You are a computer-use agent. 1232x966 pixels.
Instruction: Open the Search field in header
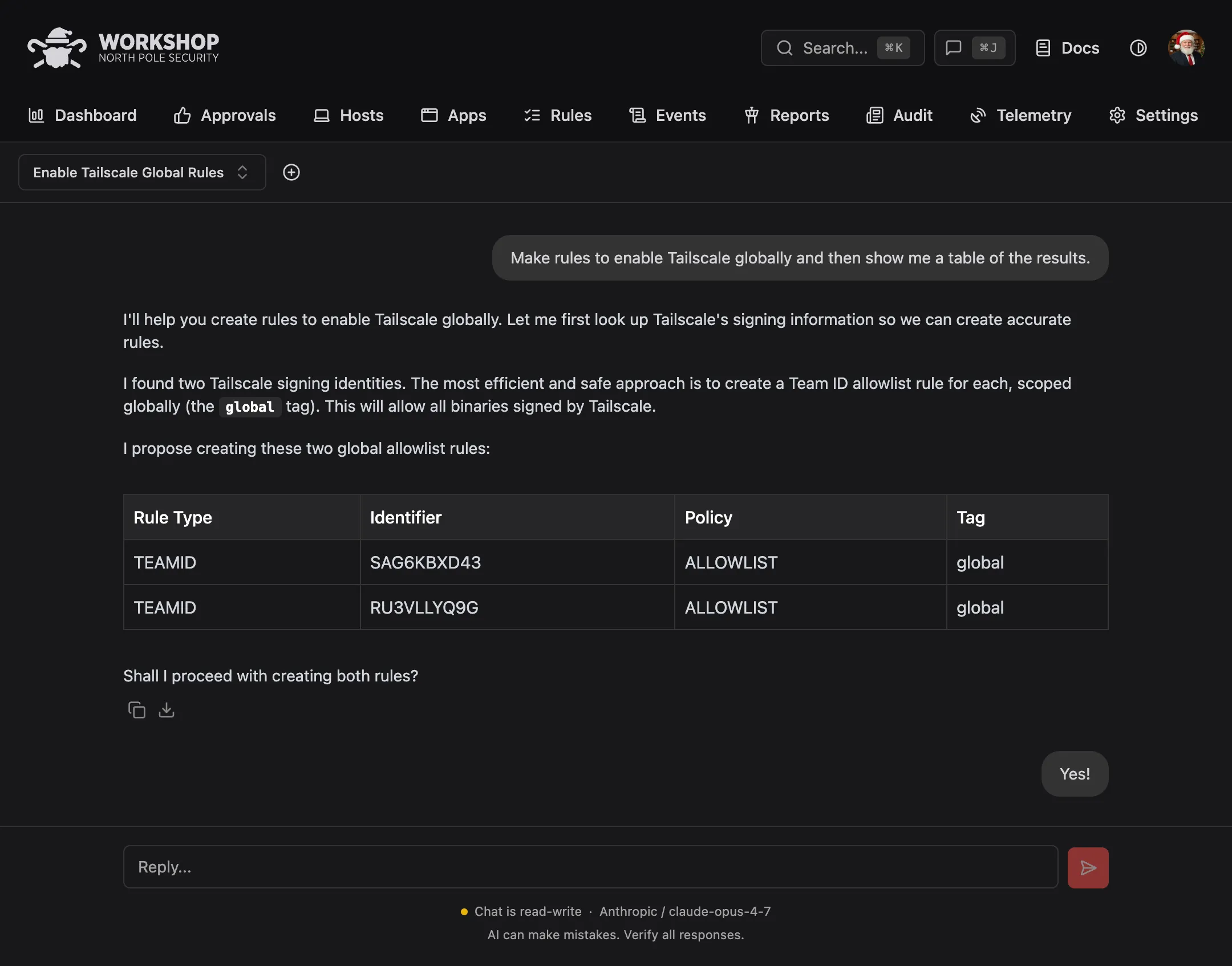coord(842,48)
